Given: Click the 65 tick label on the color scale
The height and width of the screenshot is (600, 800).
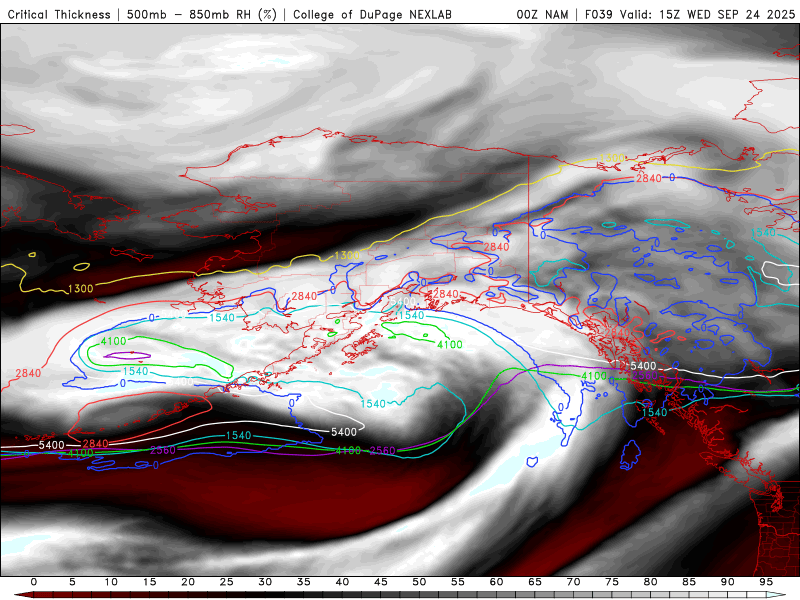Looking at the screenshot, I should pyautogui.click(x=535, y=582).
